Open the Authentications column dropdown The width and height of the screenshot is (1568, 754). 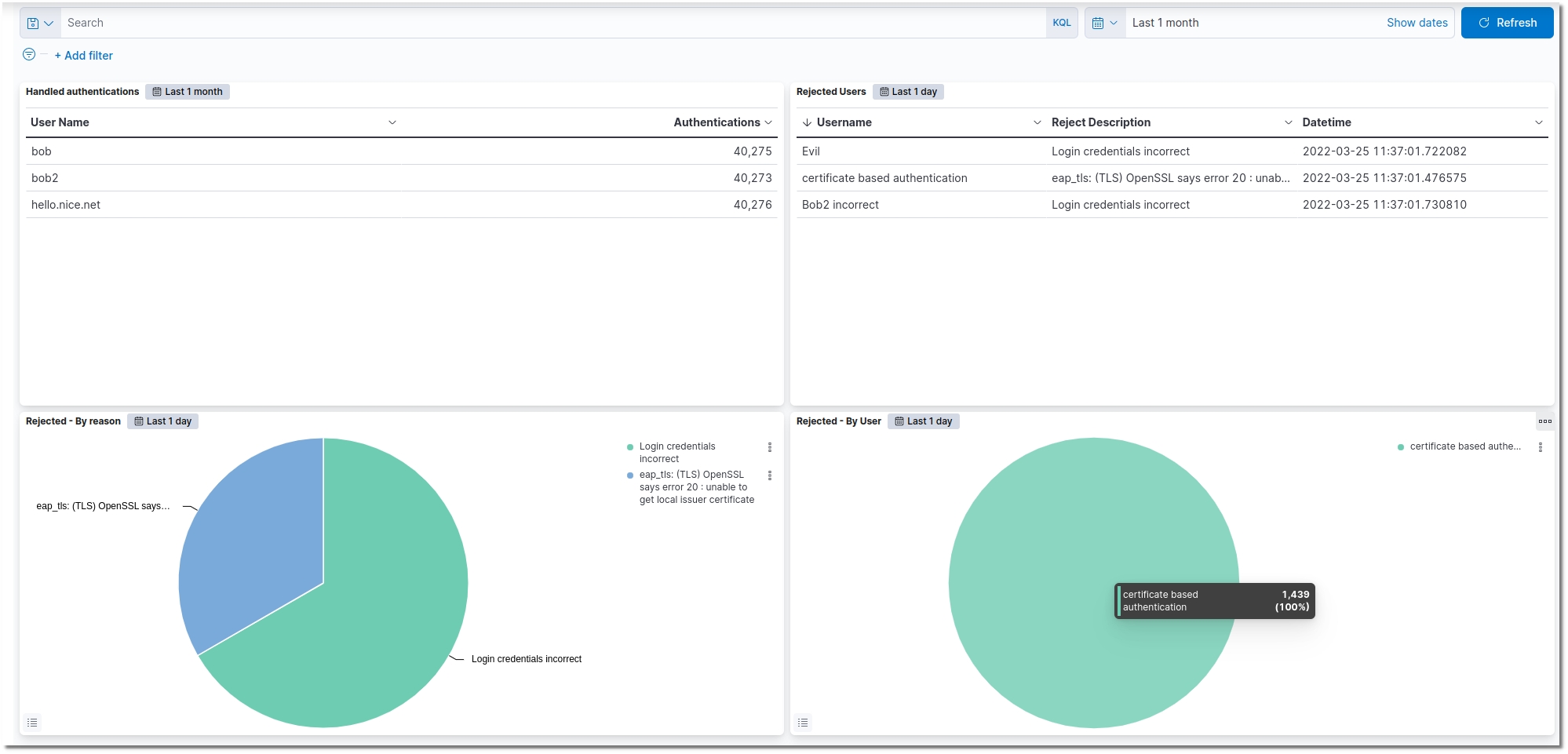click(x=768, y=122)
